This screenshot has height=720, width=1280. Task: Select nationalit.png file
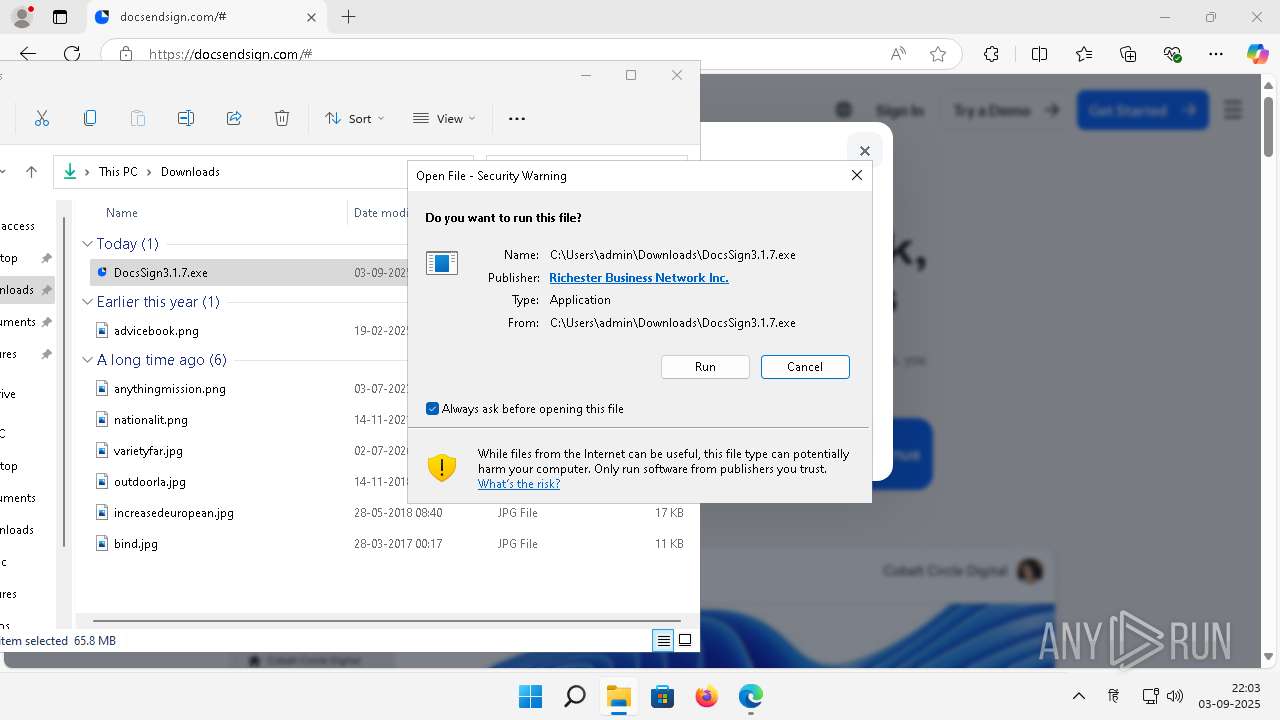coord(150,420)
